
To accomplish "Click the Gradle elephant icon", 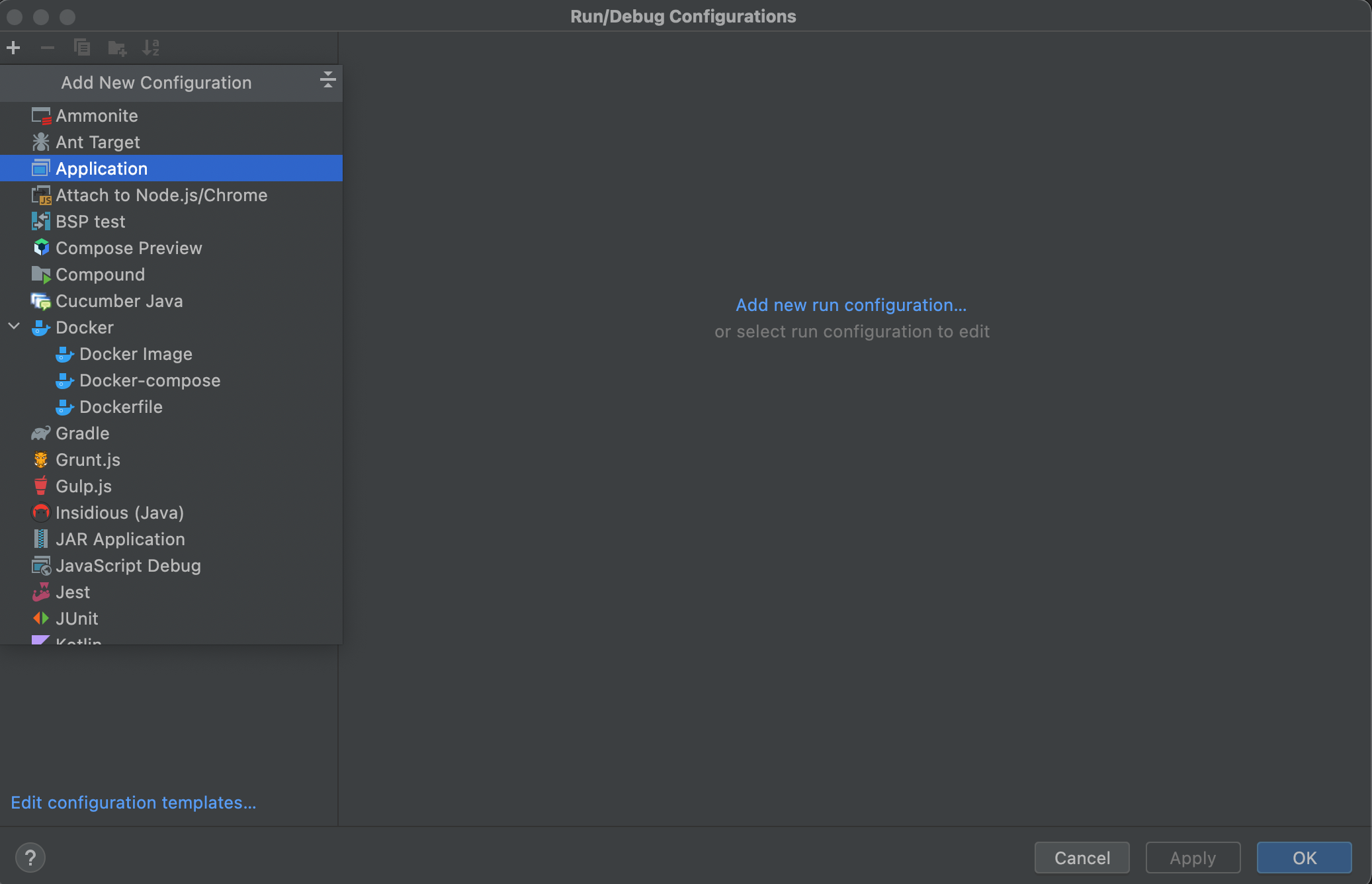I will 41,433.
